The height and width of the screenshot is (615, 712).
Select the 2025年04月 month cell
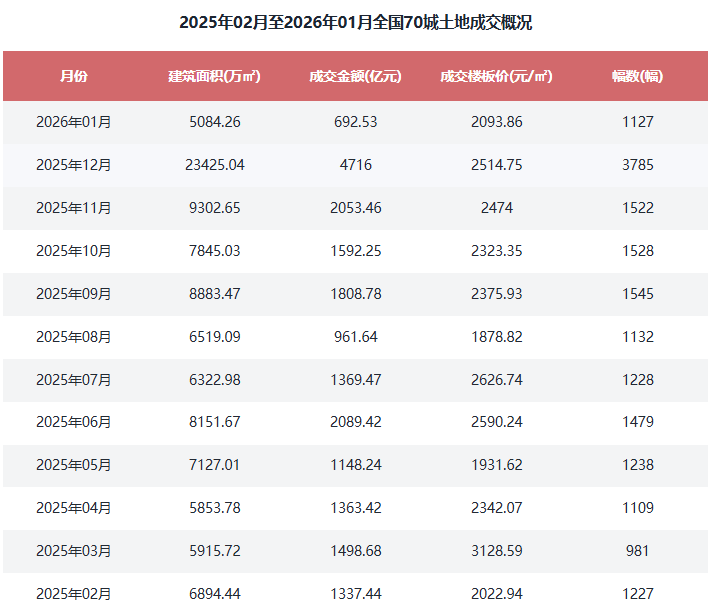73,508
